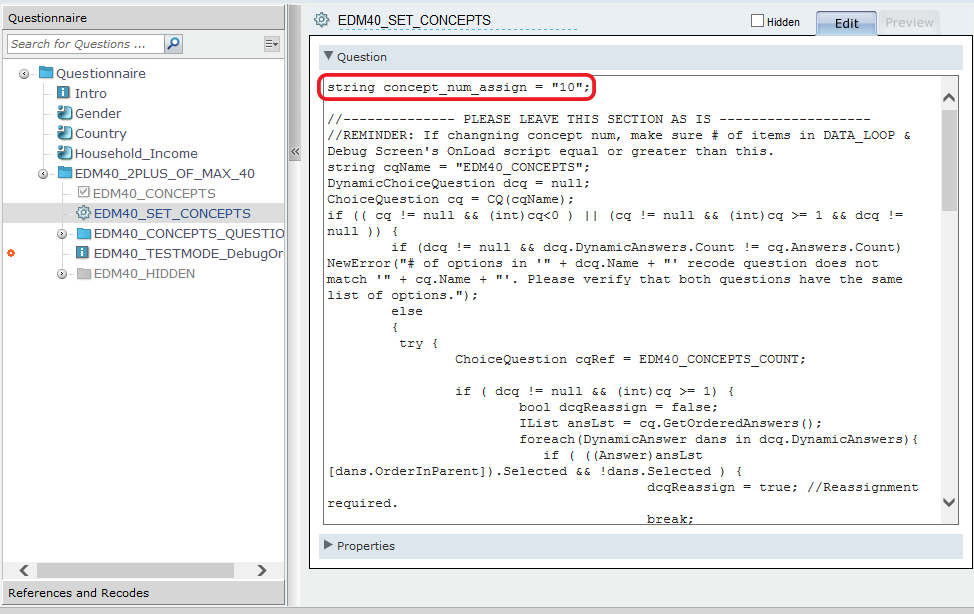
Task: Select Country in the tree
Action: pyautogui.click(x=101, y=134)
